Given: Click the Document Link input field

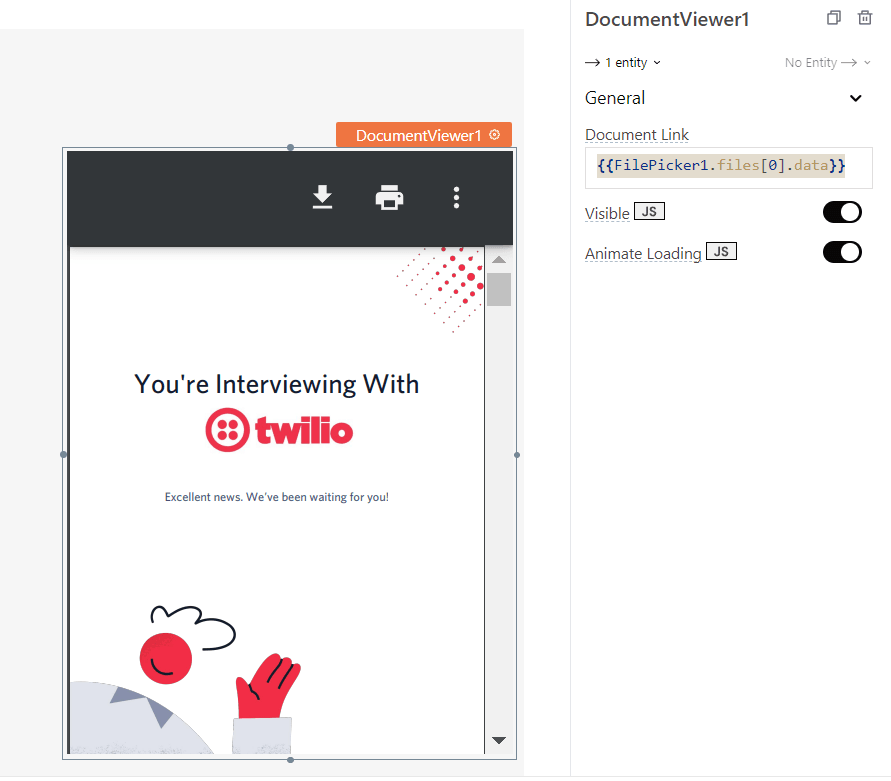Looking at the screenshot, I should coord(728,166).
